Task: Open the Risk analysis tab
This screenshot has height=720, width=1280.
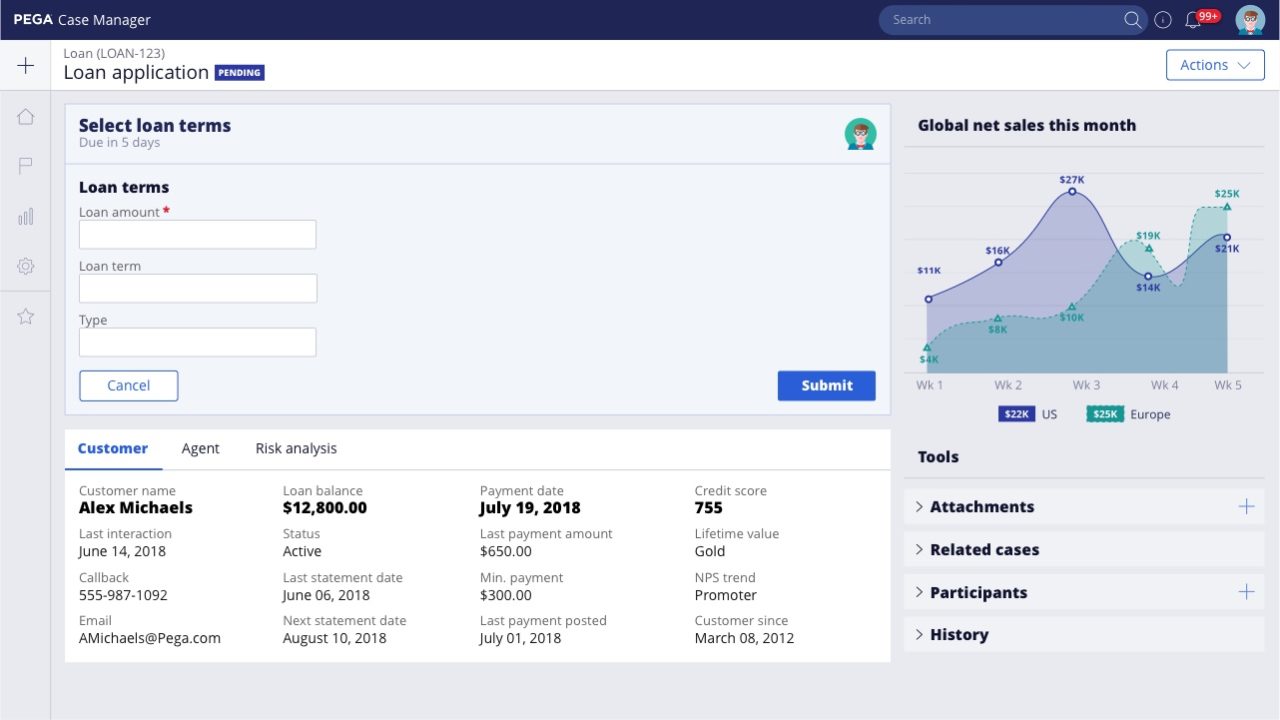Action: [x=296, y=448]
